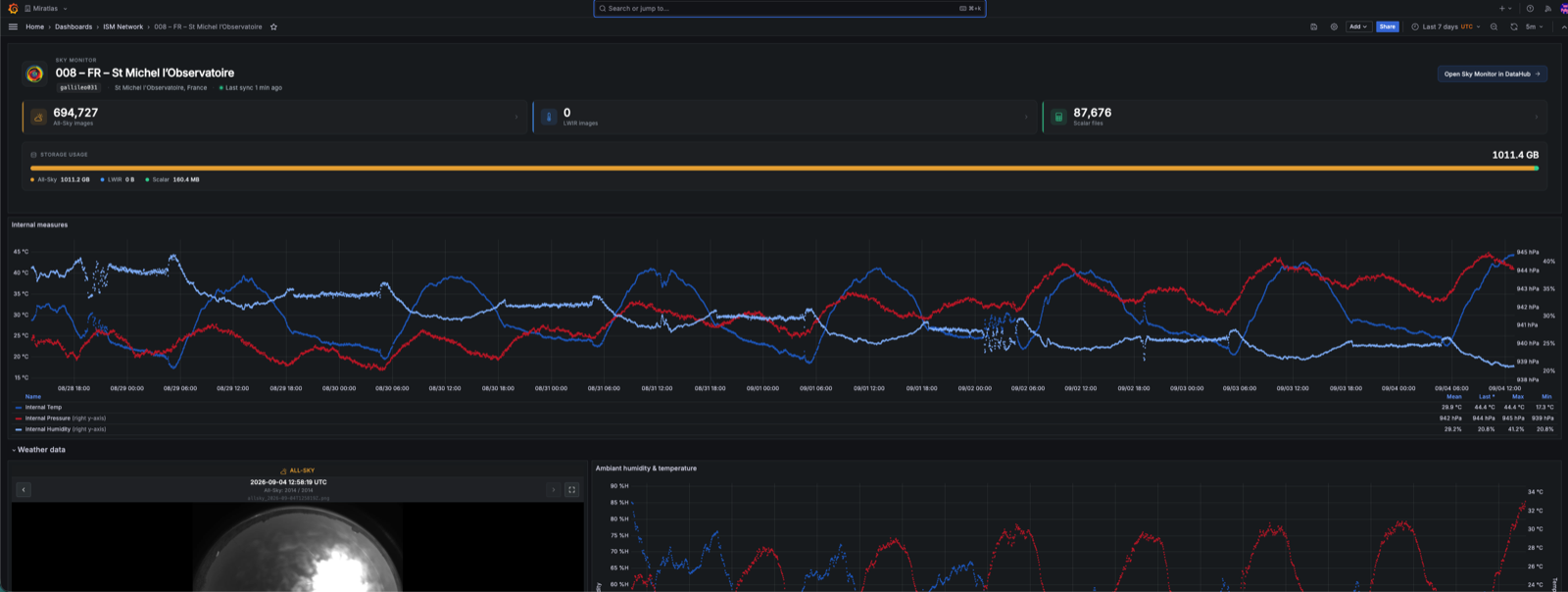
Task: Click the Grafana logo icon
Action: point(13,8)
